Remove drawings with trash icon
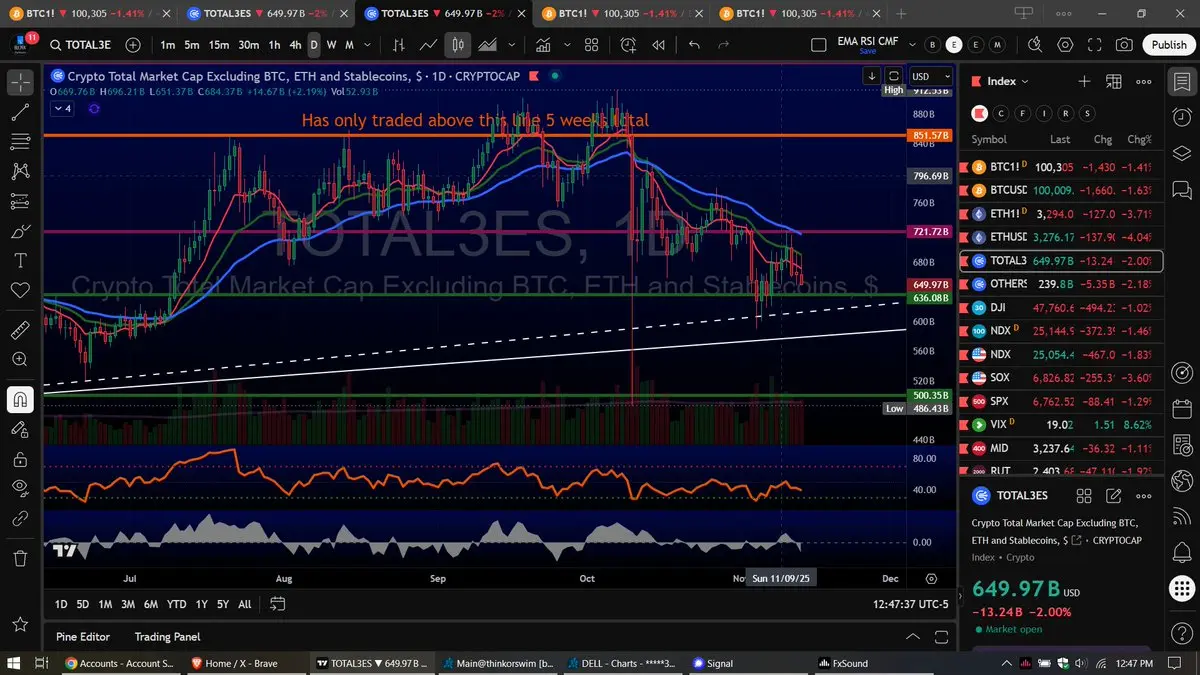The image size is (1200, 675). pos(20,558)
